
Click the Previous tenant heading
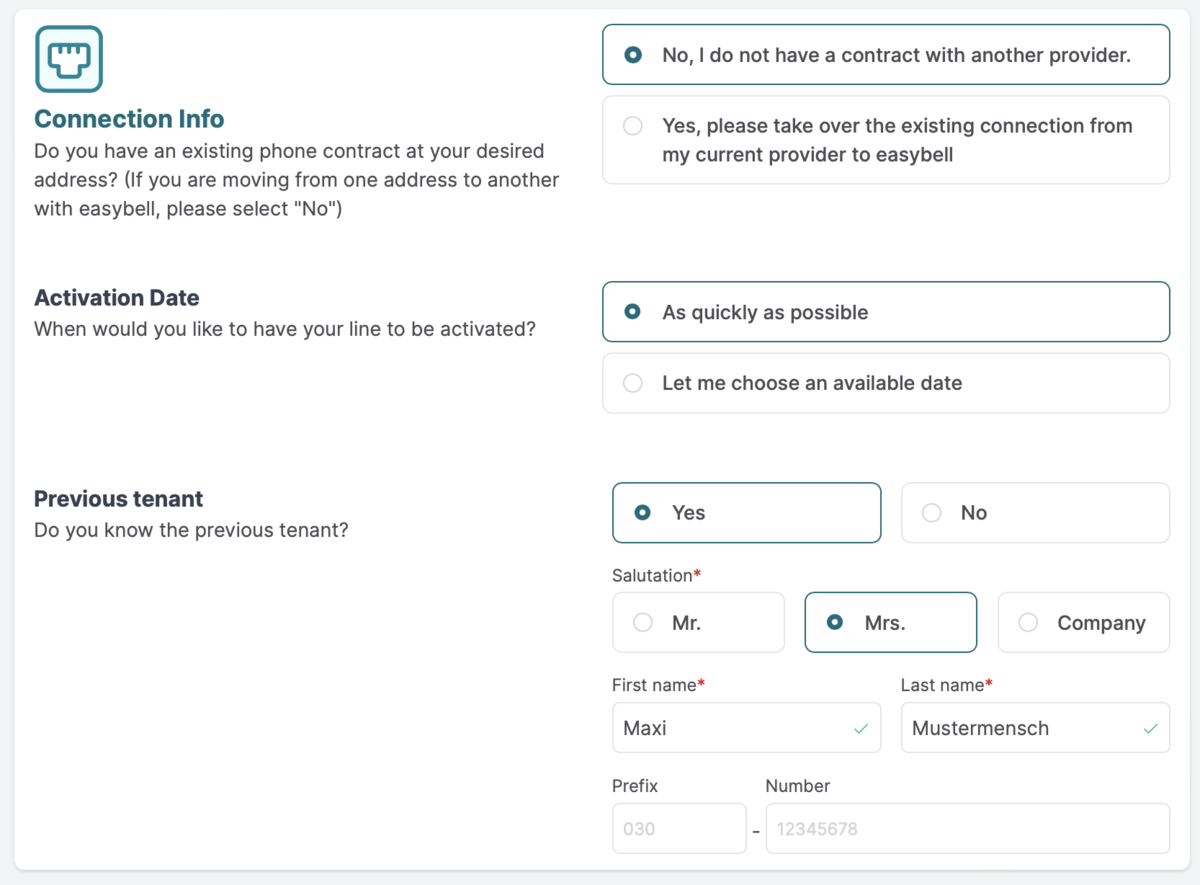(119, 499)
